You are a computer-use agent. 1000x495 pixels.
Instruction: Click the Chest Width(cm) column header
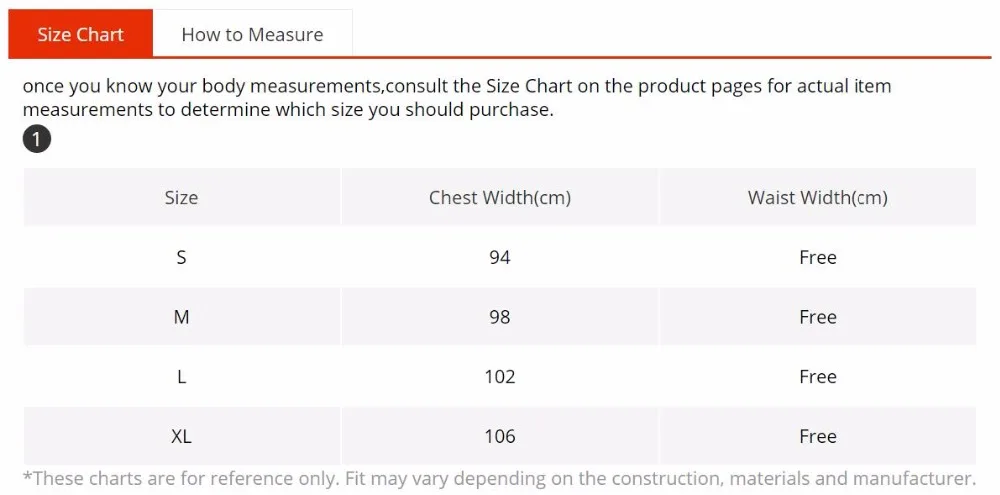(500, 197)
